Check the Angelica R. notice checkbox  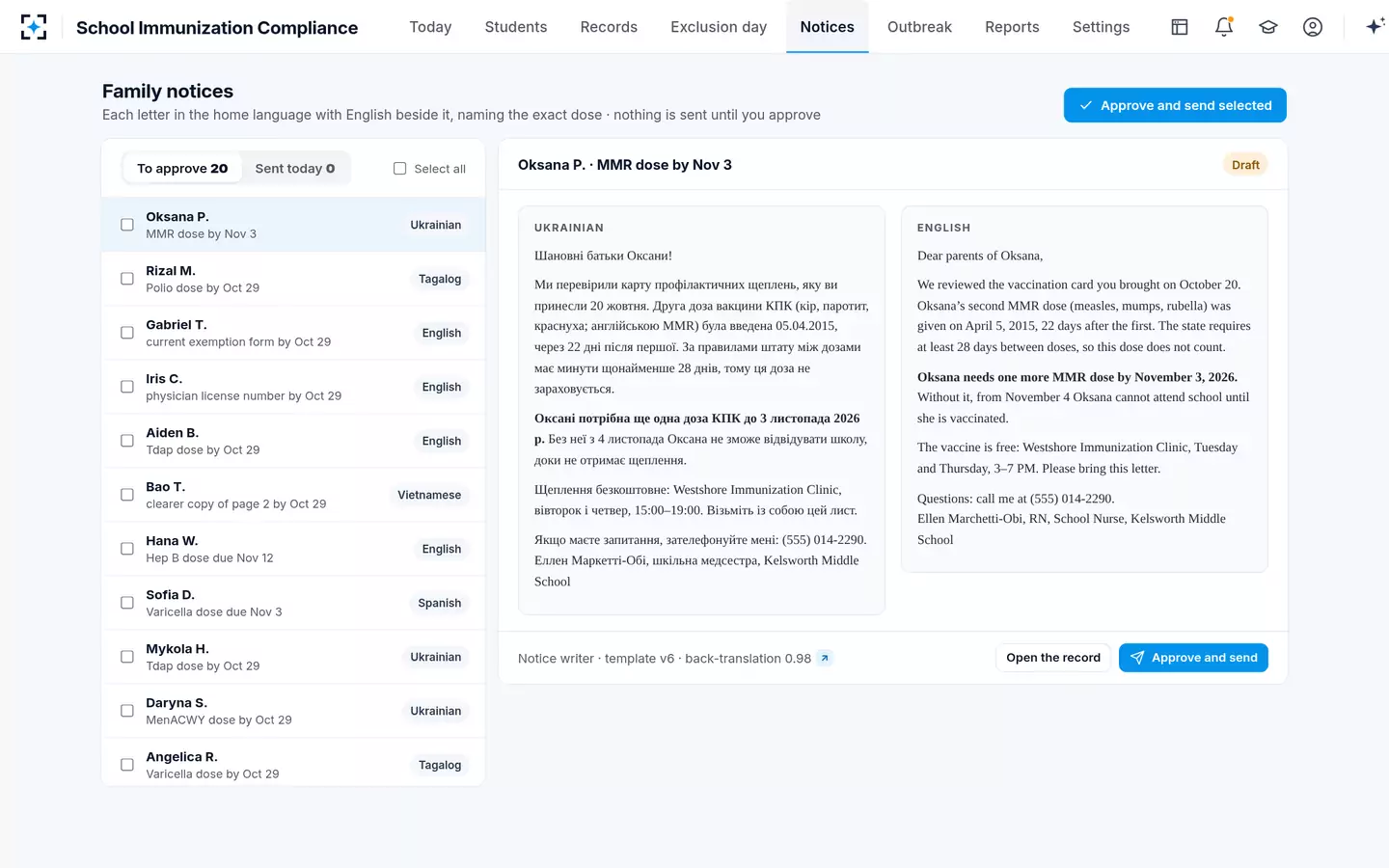[127, 765]
